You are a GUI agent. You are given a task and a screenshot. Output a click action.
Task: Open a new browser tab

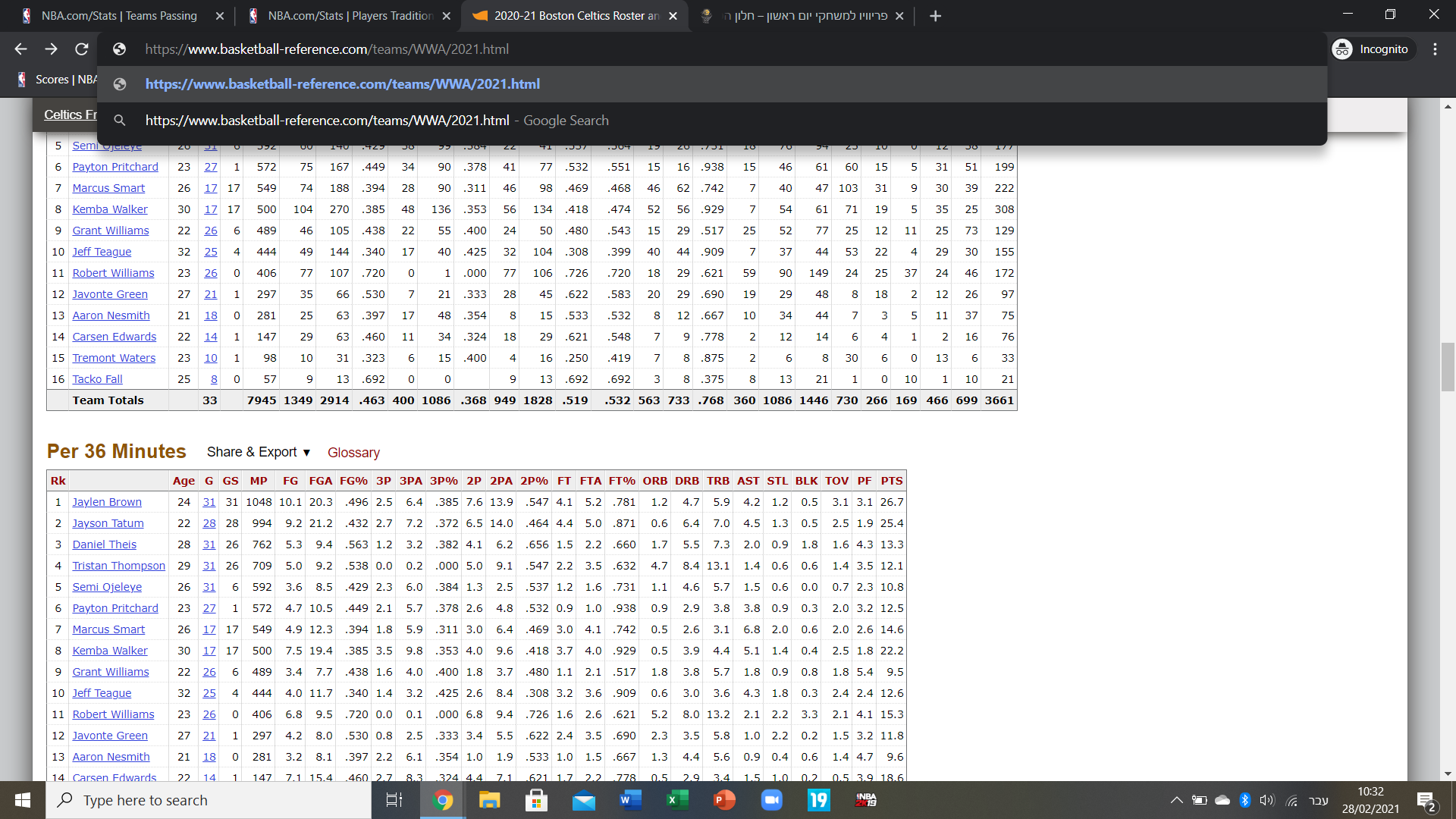tap(935, 16)
